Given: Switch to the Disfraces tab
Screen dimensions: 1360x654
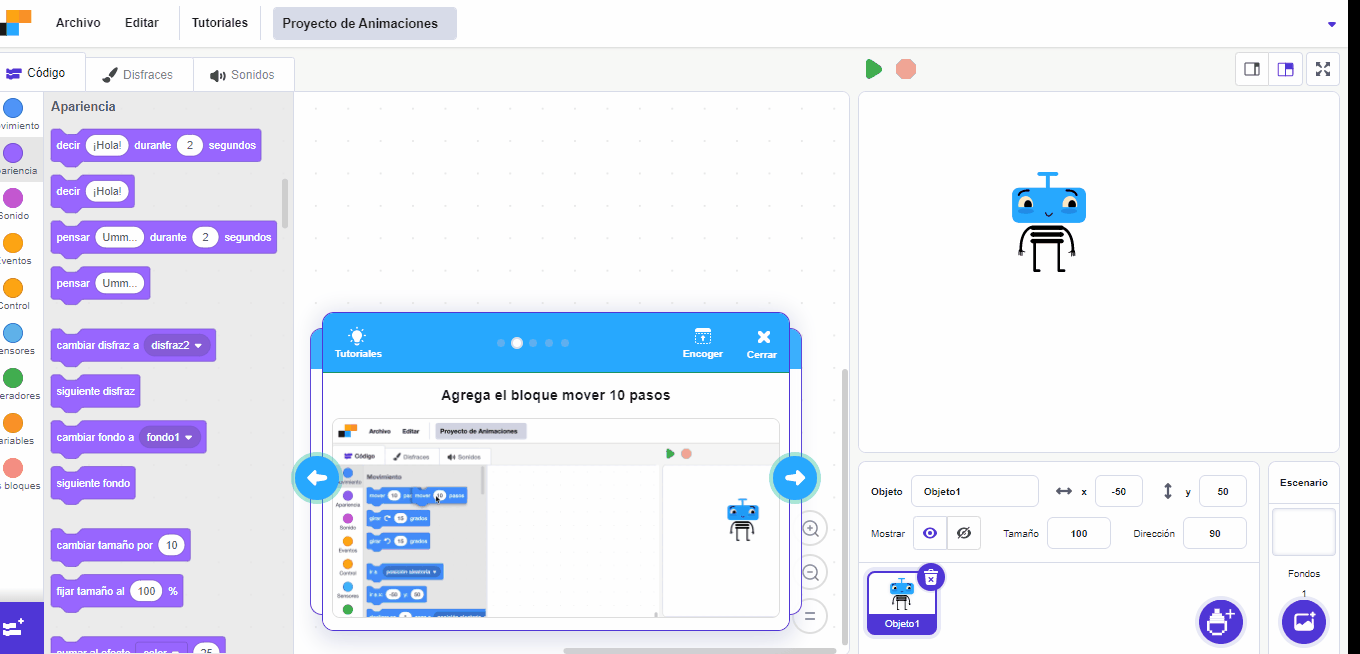Looking at the screenshot, I should point(138,75).
